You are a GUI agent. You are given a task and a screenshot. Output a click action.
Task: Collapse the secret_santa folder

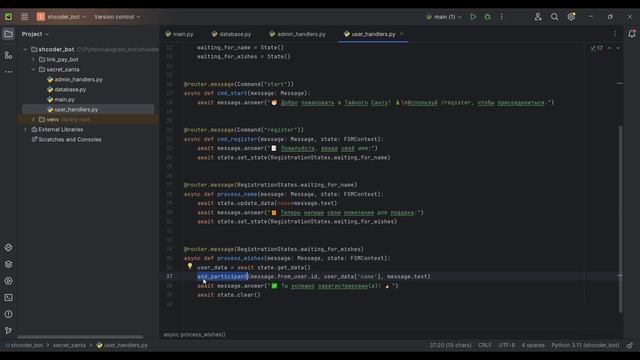tap(33, 69)
